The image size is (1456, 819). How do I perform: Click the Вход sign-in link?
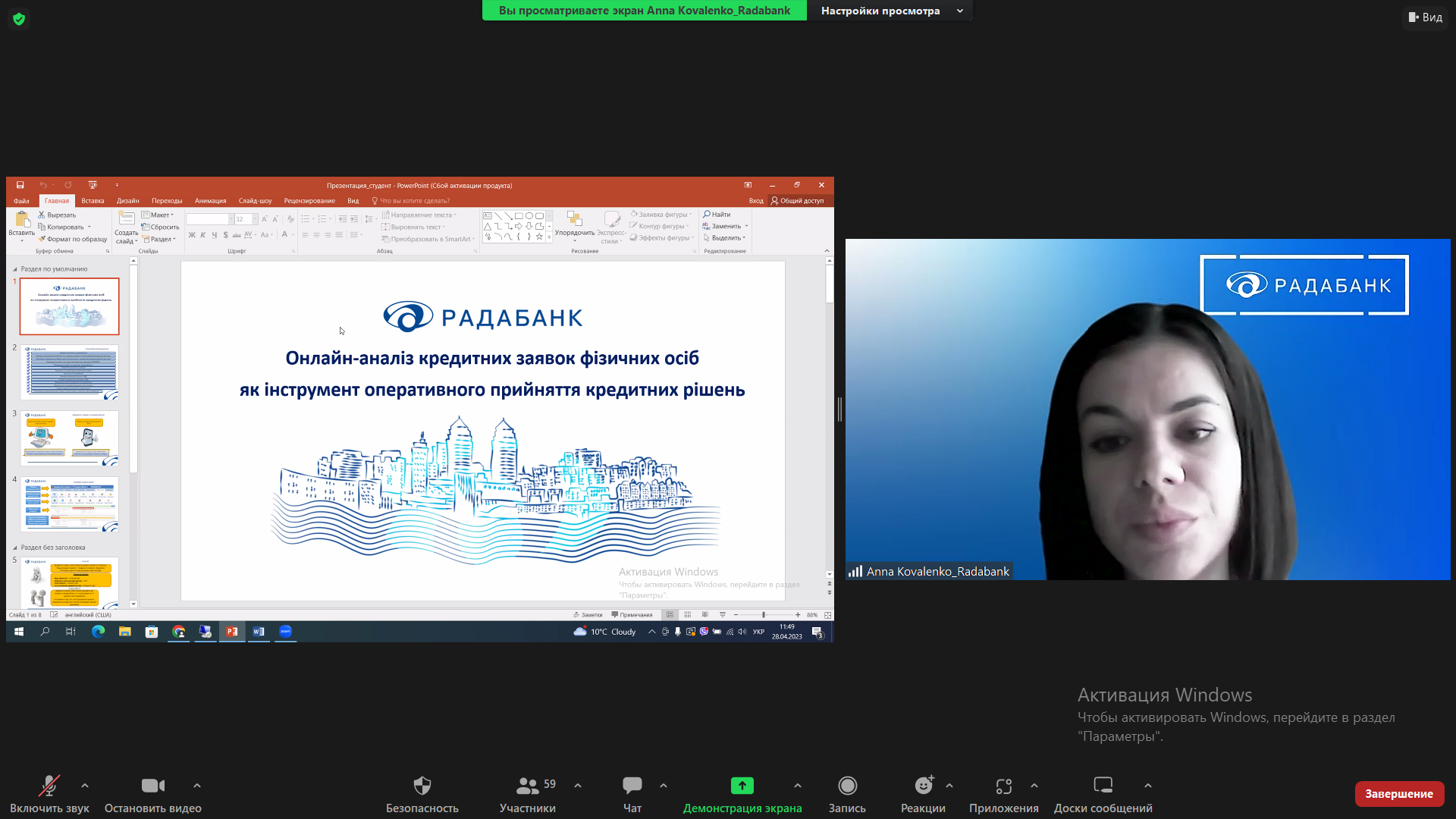click(756, 201)
